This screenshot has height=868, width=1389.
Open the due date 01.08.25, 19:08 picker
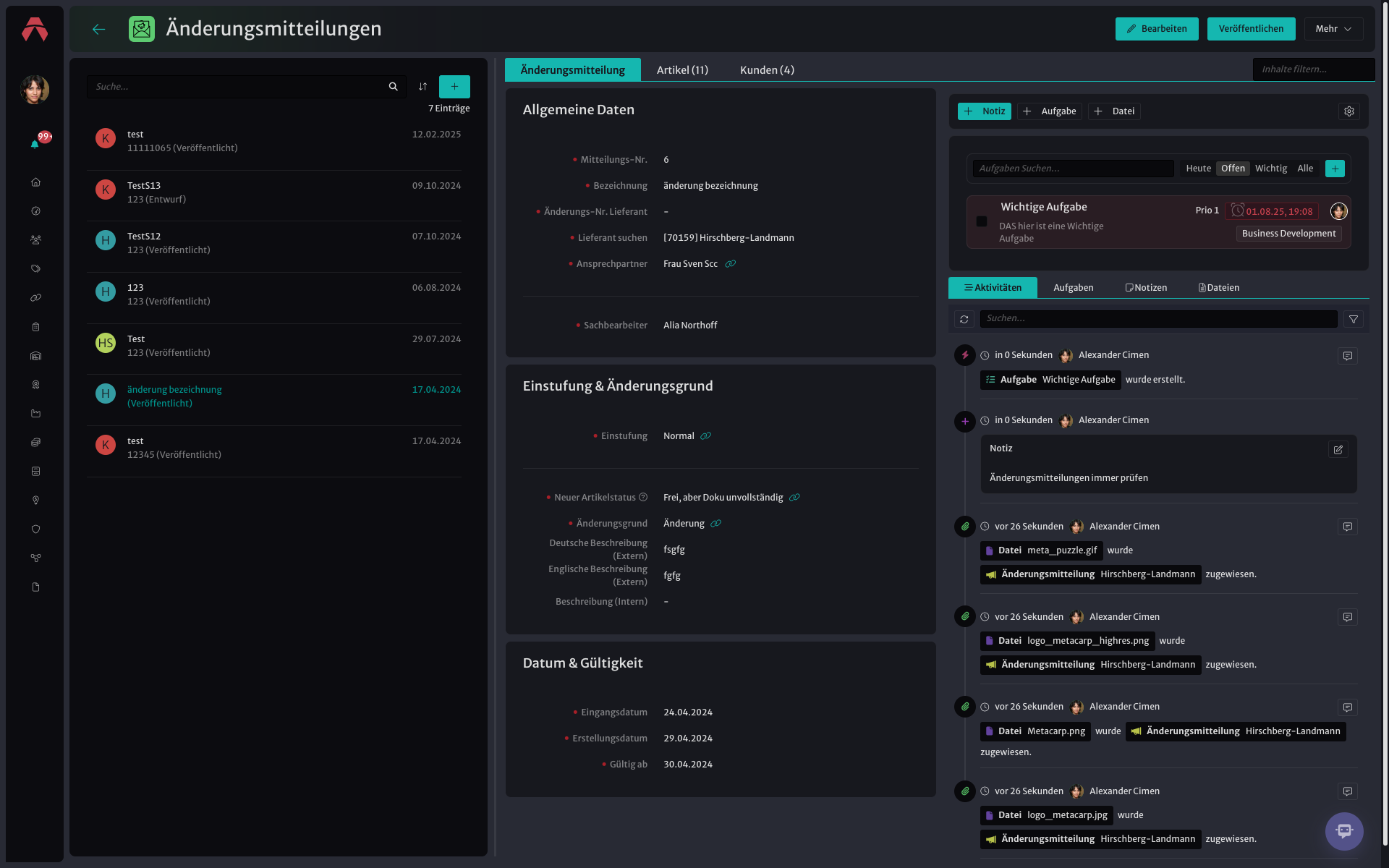pyautogui.click(x=1272, y=211)
